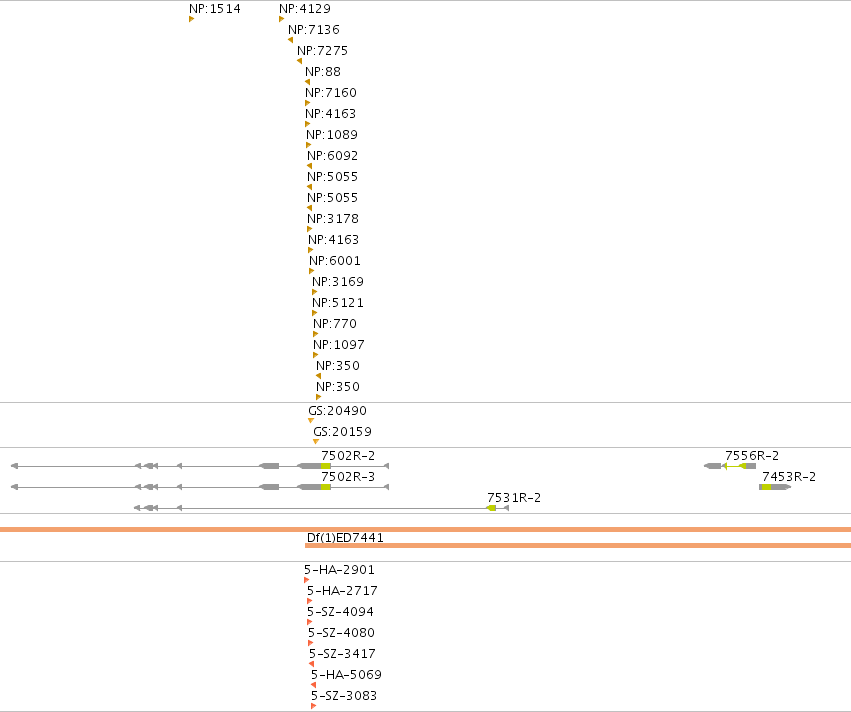Click the NP:6092 insertion label
Viewport: 851px width, 712px height.
click(332, 156)
